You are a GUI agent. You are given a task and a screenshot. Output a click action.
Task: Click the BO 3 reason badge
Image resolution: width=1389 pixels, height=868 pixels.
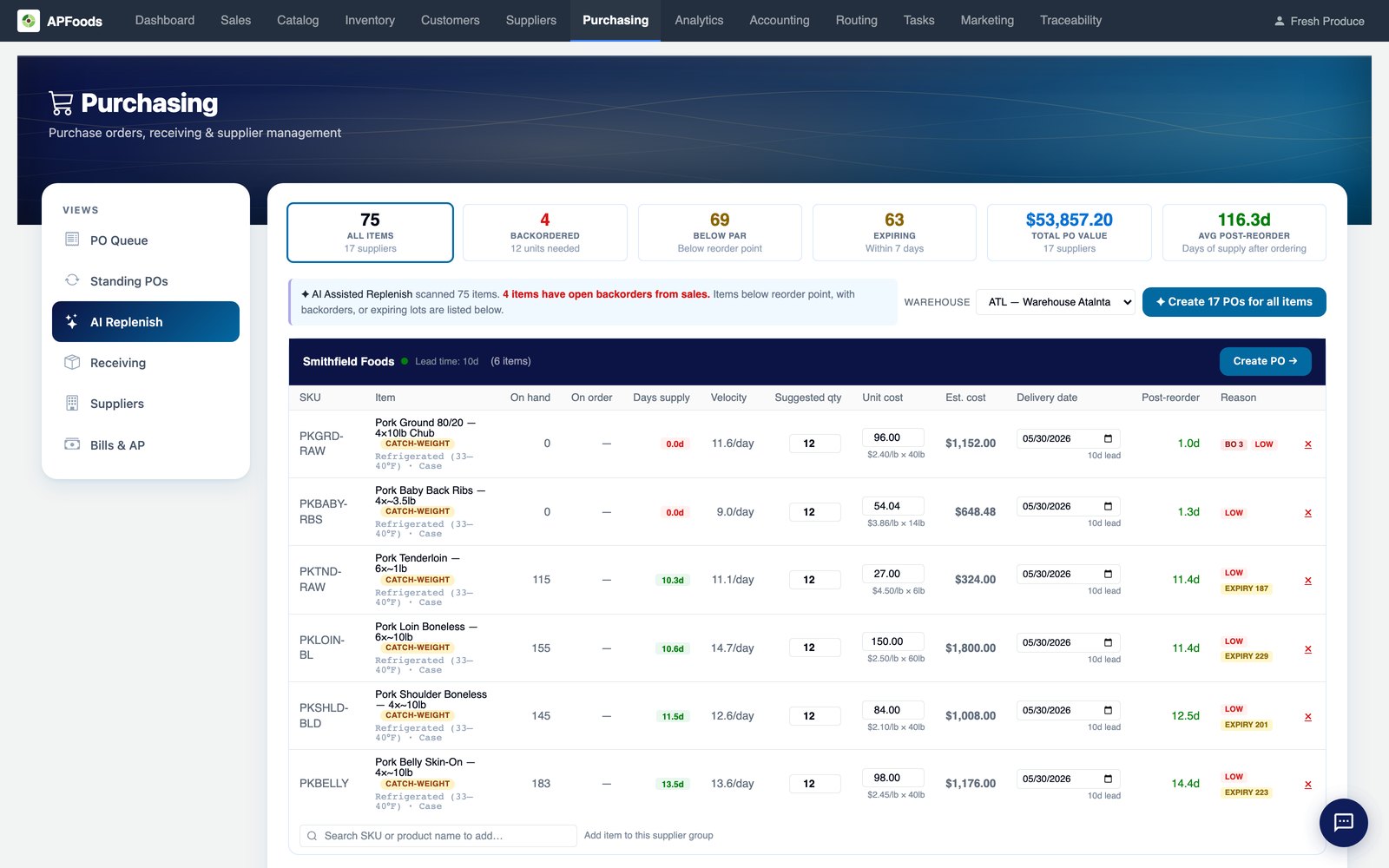coord(1234,444)
